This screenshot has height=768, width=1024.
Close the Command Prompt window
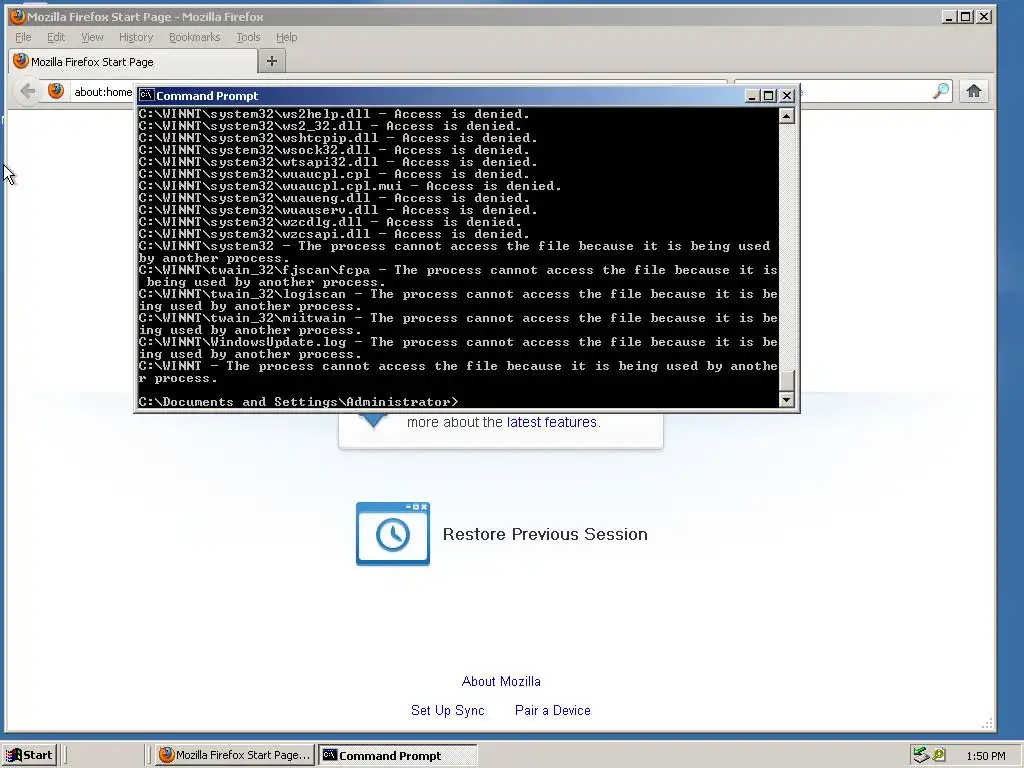(787, 95)
